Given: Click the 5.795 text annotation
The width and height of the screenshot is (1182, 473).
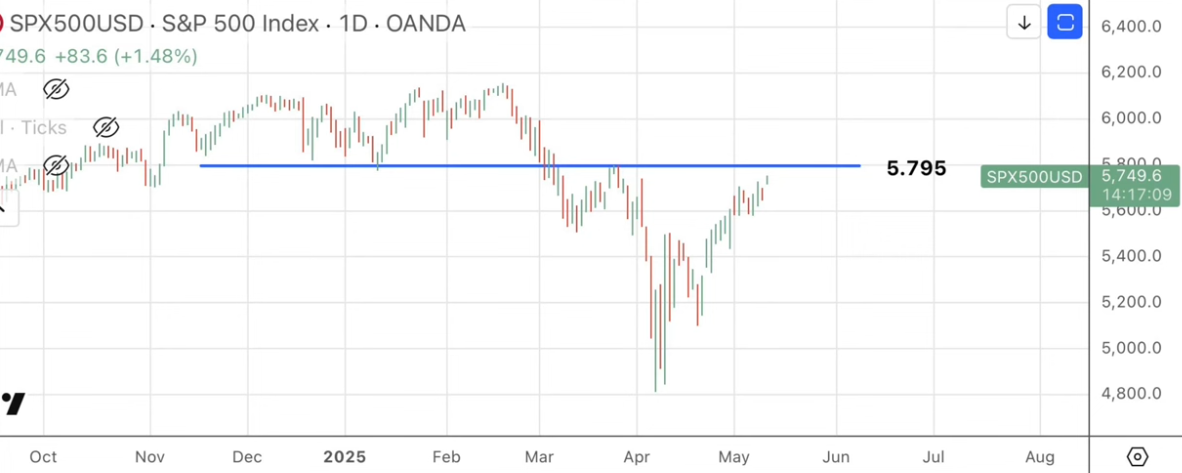Looking at the screenshot, I should (x=916, y=168).
